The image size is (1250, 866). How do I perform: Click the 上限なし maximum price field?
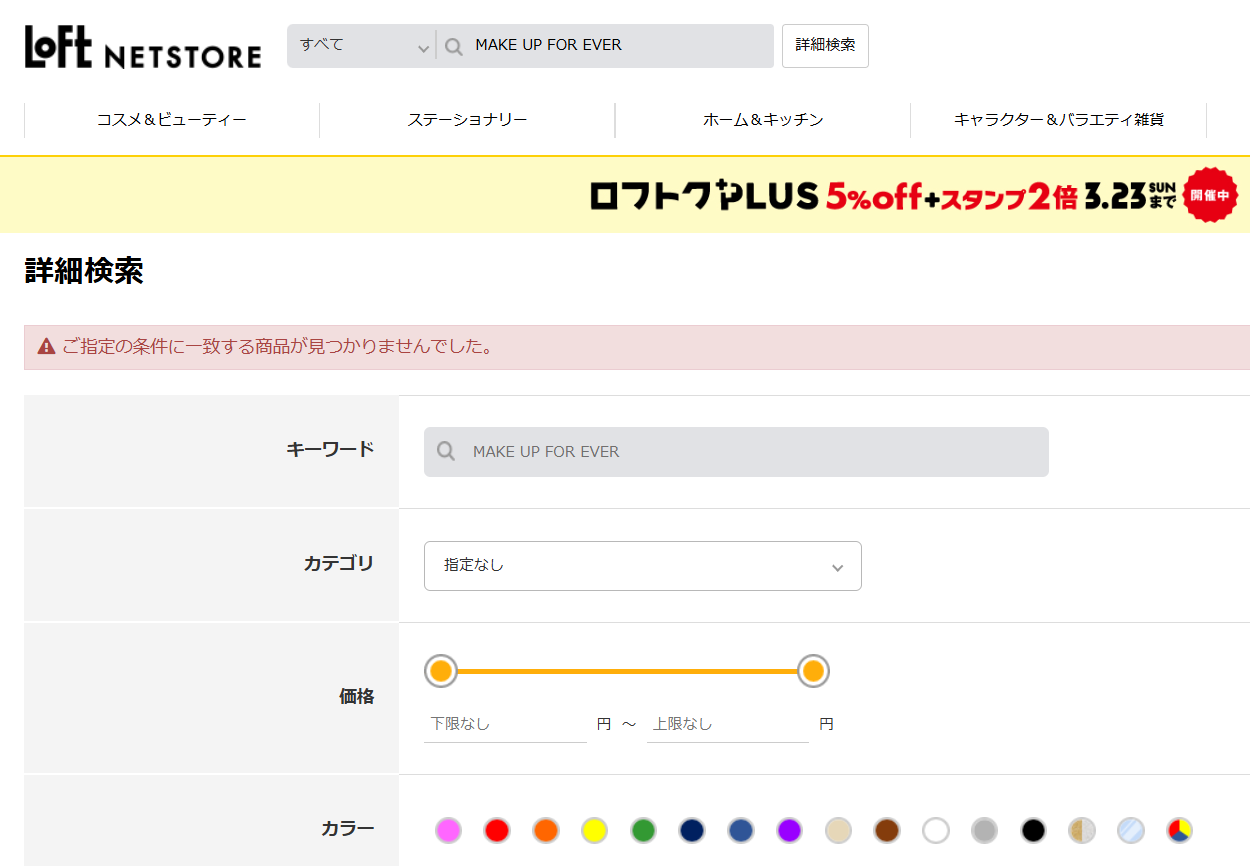[728, 724]
